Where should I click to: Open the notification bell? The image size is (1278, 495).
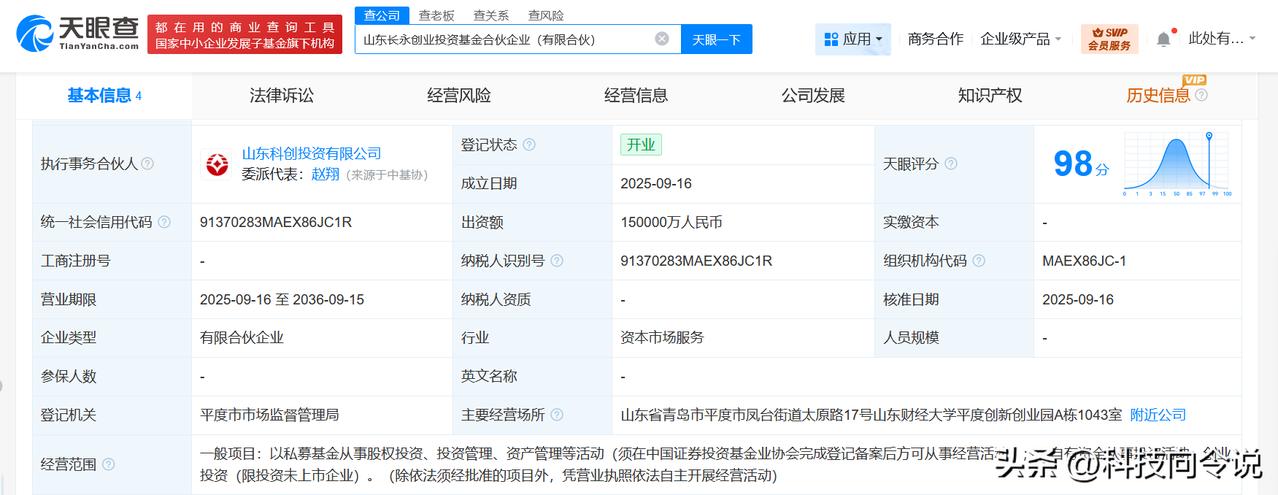point(1163,39)
